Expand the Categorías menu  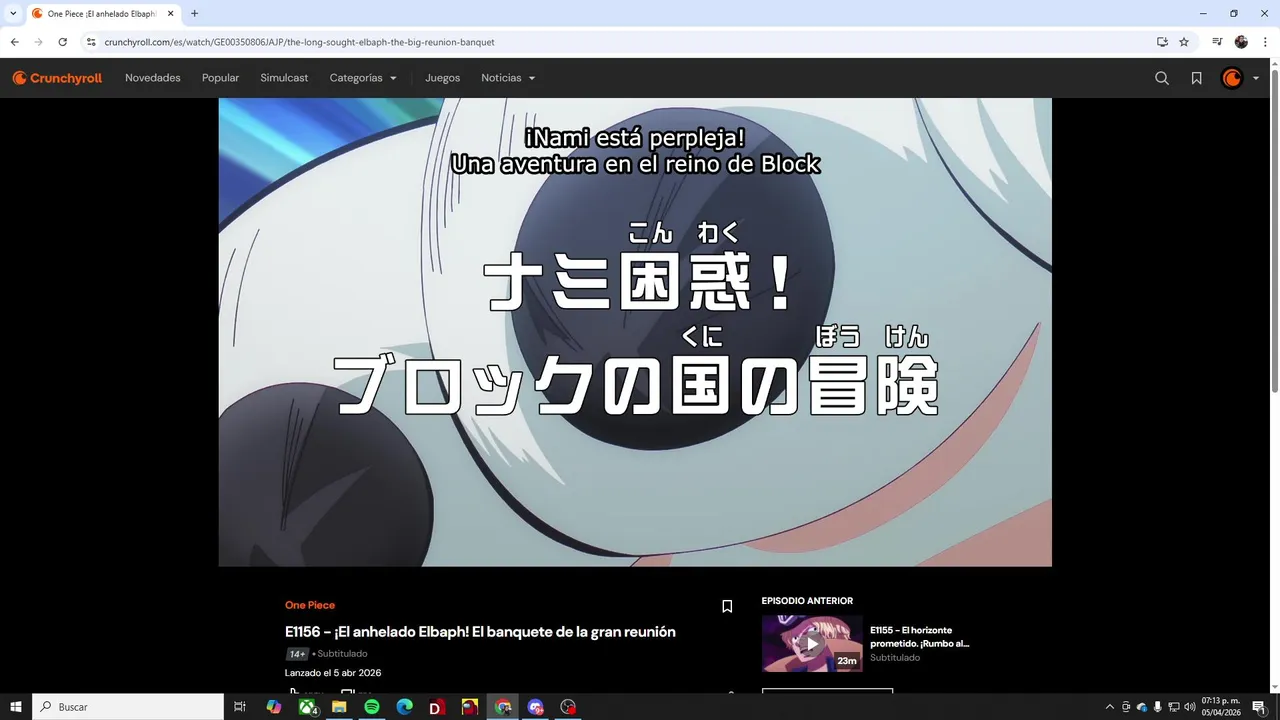[363, 78]
